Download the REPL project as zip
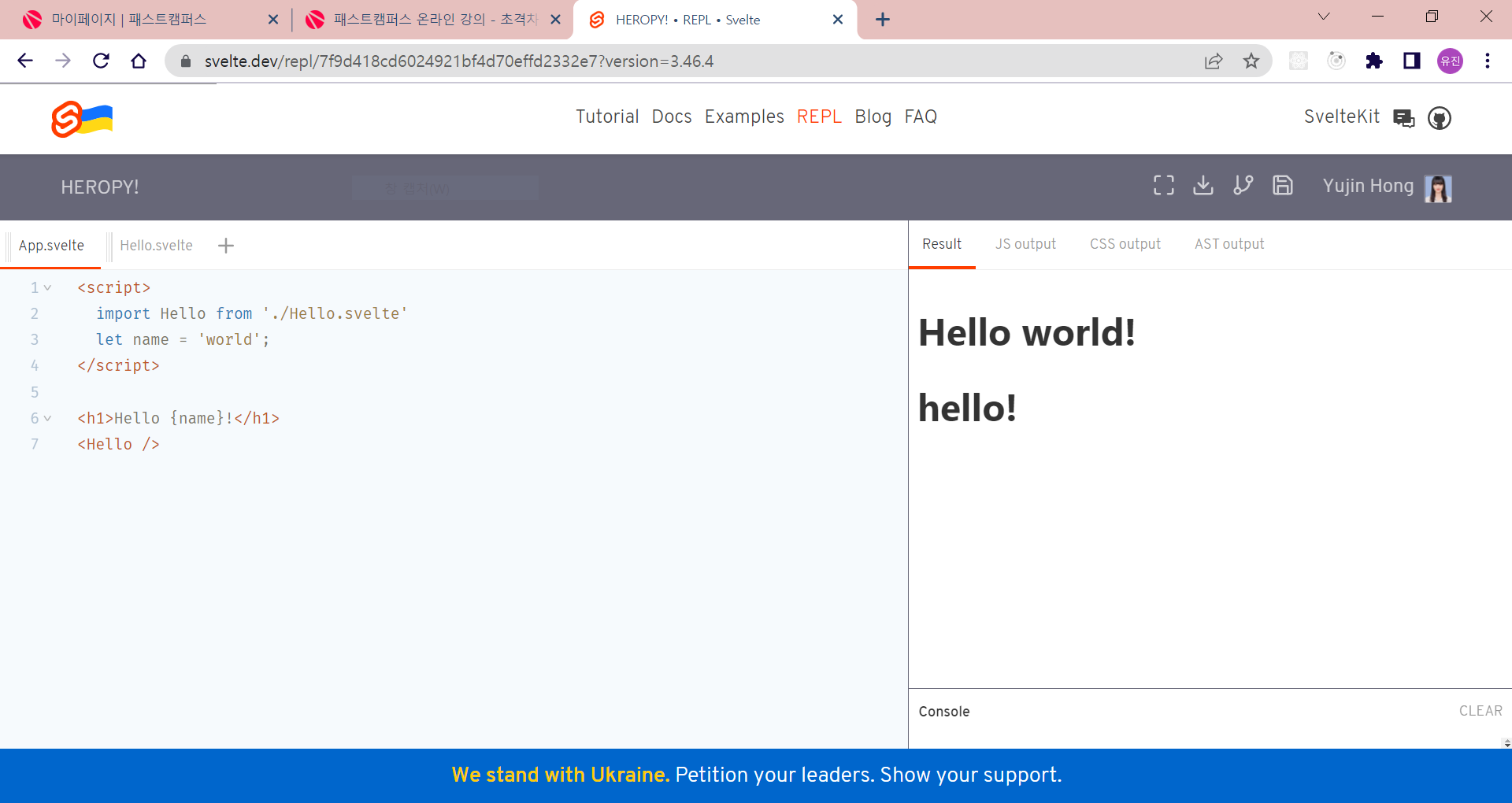Image resolution: width=1512 pixels, height=803 pixels. pos(1203,185)
